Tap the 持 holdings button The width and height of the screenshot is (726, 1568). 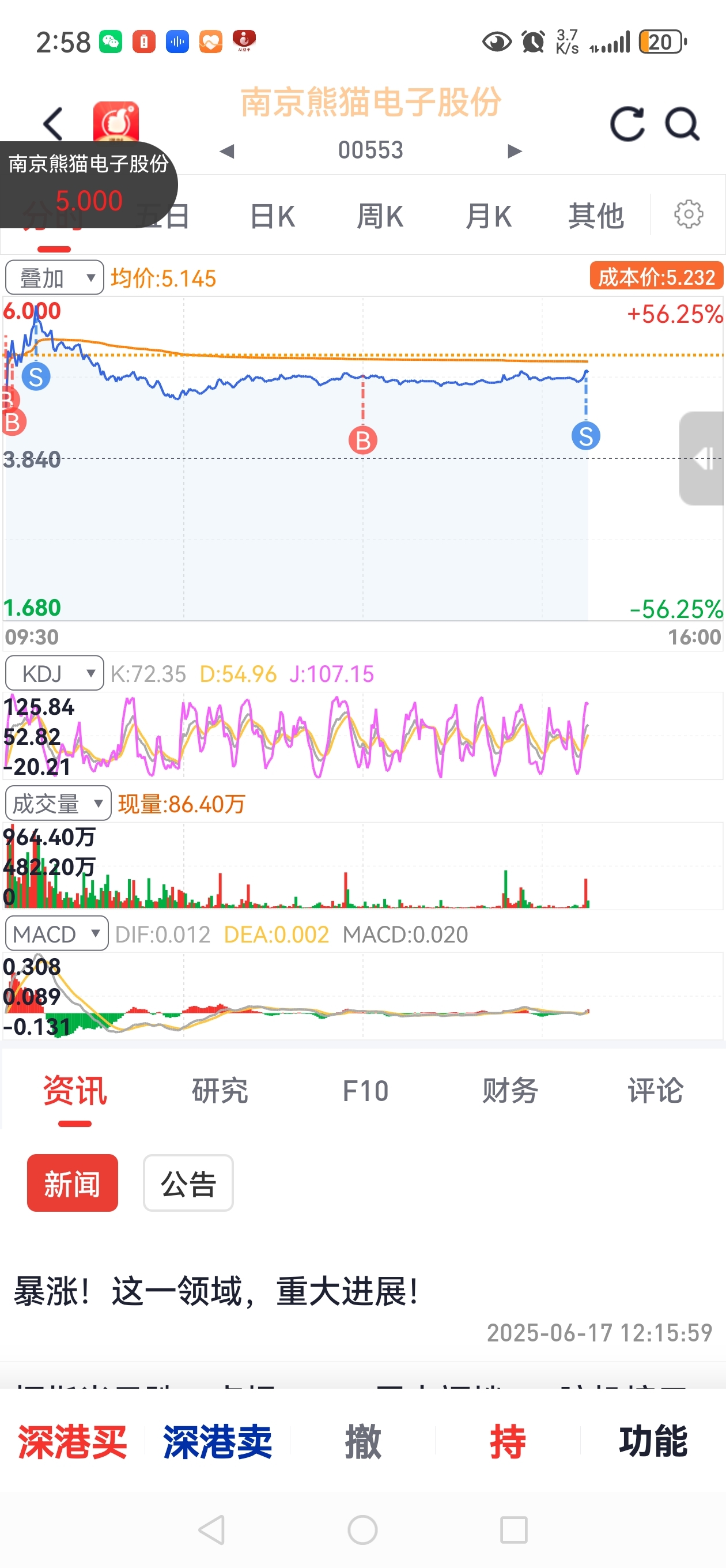(x=508, y=1441)
